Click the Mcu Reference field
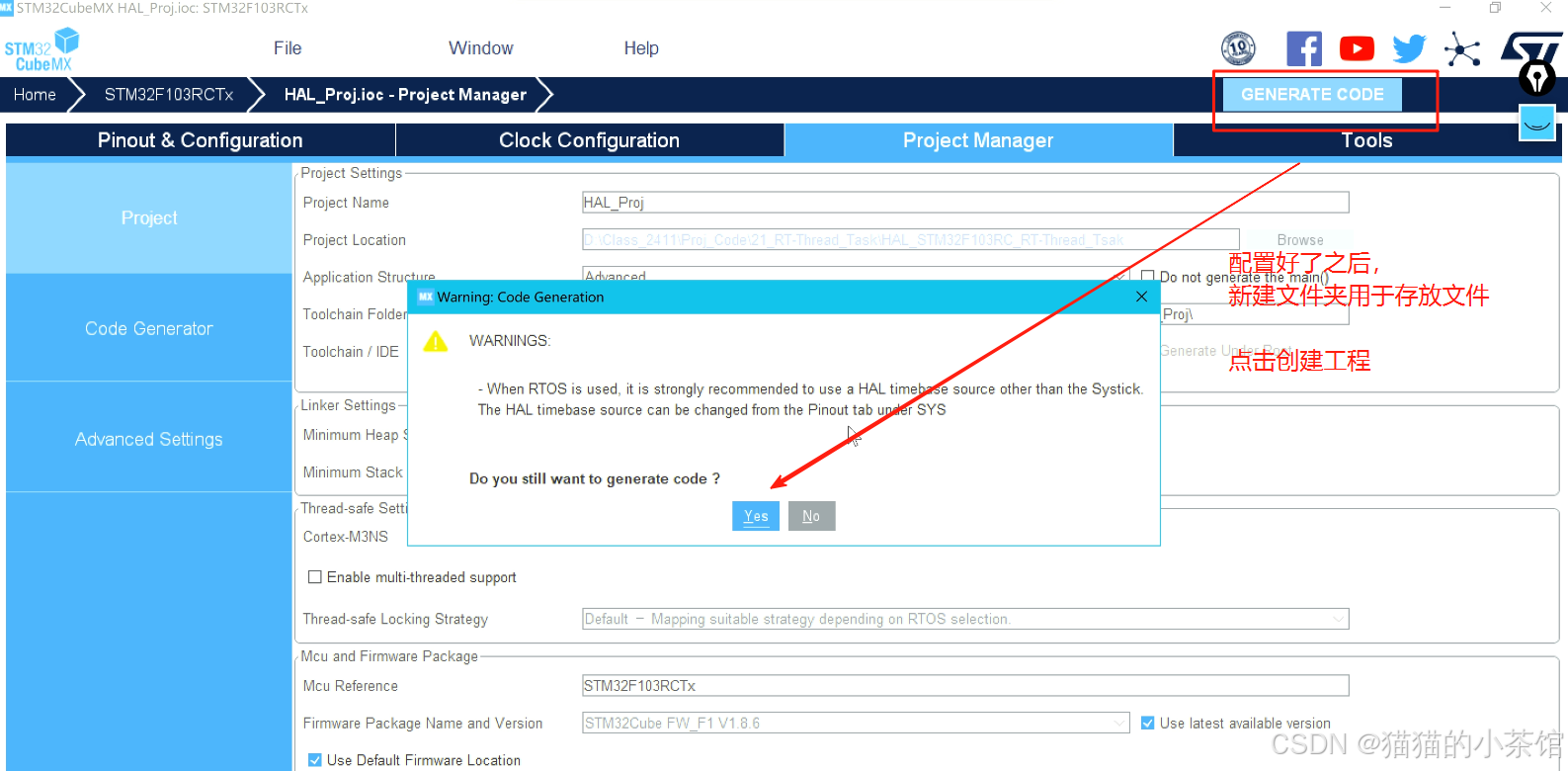 pyautogui.click(x=966, y=686)
